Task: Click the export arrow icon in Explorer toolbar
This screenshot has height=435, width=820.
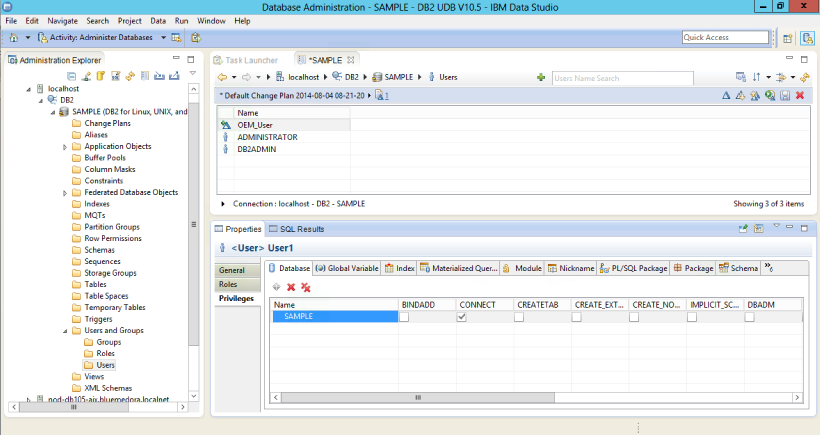Action: 174,76
